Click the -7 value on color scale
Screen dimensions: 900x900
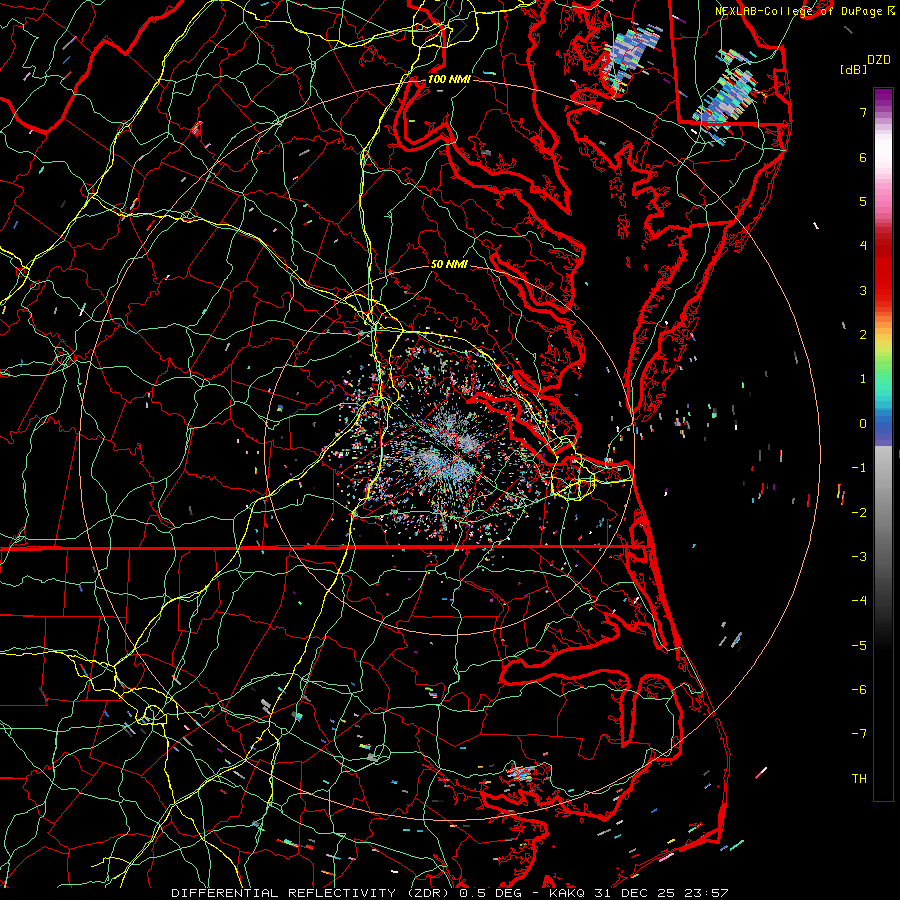[x=859, y=734]
